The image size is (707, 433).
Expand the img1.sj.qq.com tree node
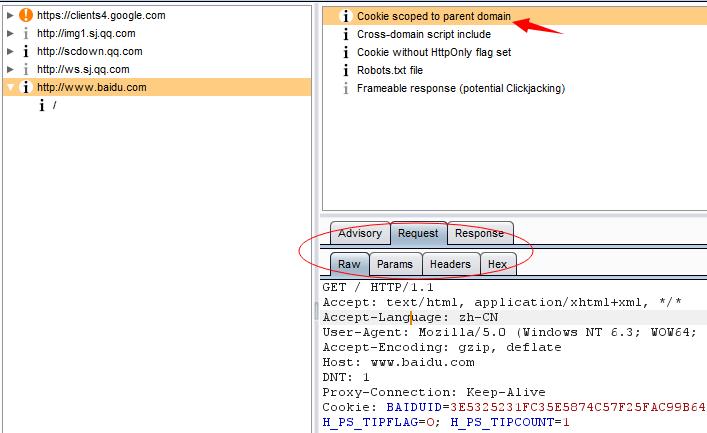tap(10, 33)
